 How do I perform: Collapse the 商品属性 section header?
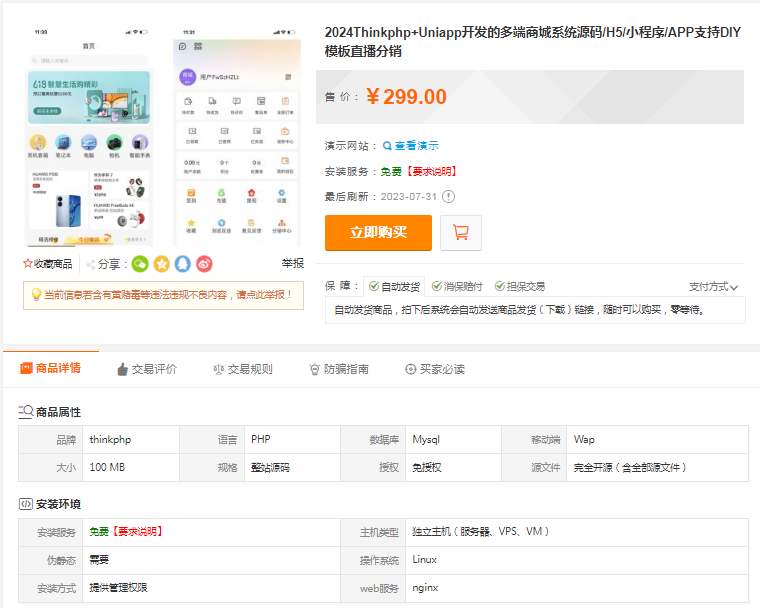tap(50, 412)
